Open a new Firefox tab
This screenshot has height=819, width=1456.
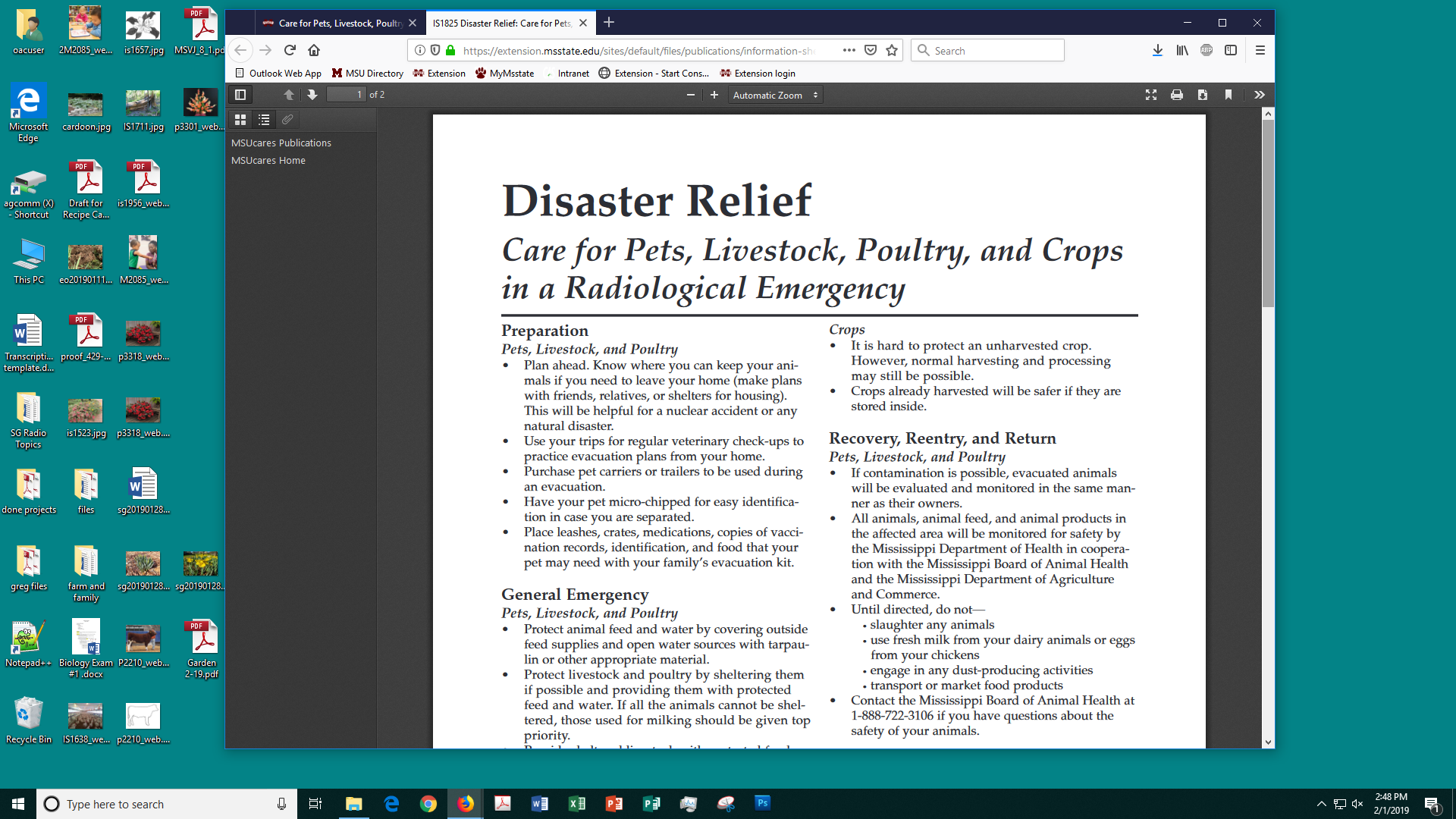[x=609, y=23]
